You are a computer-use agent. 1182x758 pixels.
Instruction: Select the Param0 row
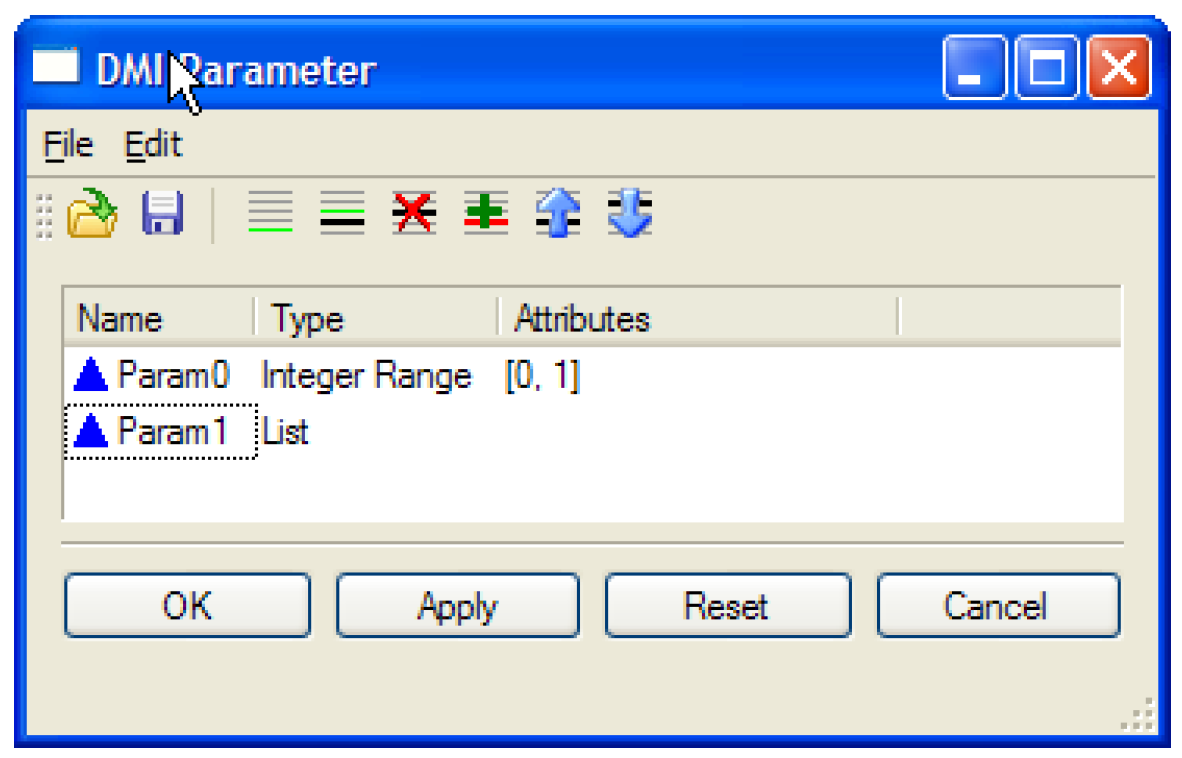[x=173, y=376]
